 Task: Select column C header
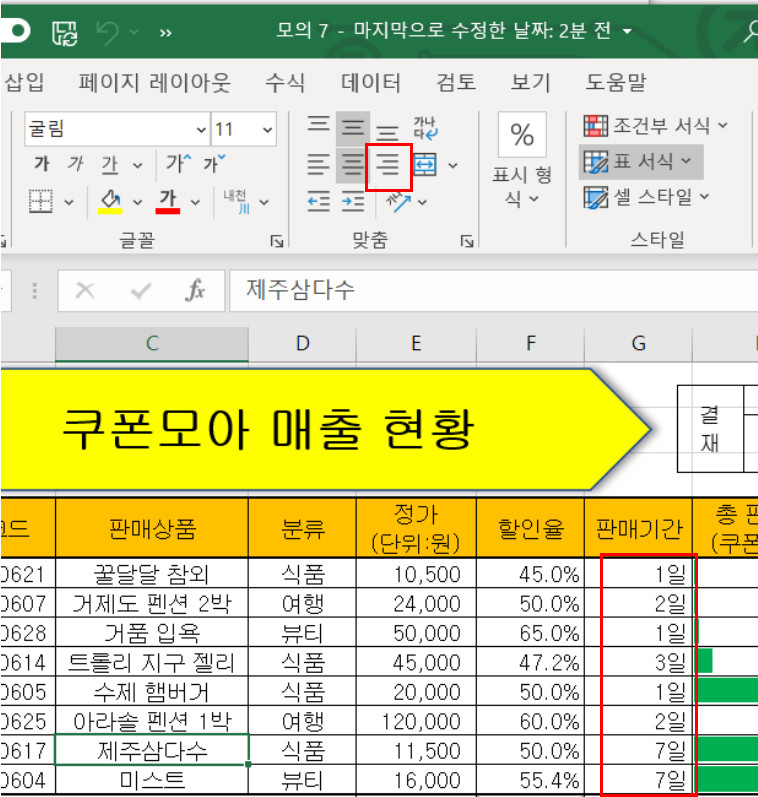pos(152,344)
